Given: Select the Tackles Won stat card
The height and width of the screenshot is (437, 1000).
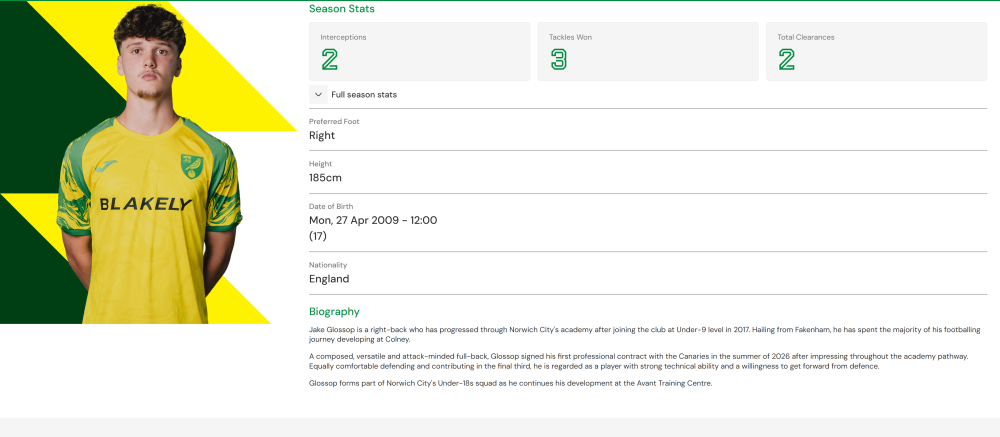Looking at the screenshot, I should (x=648, y=52).
